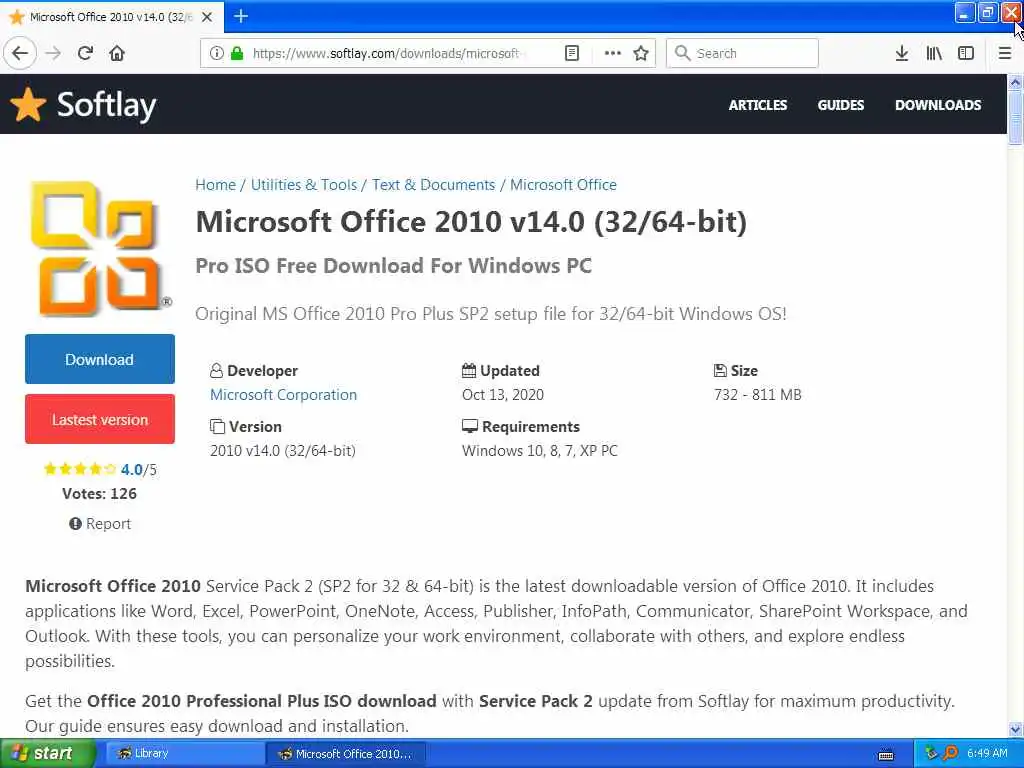Click the magnifier tray icon
This screenshot has width=1024, height=768.
click(950, 753)
